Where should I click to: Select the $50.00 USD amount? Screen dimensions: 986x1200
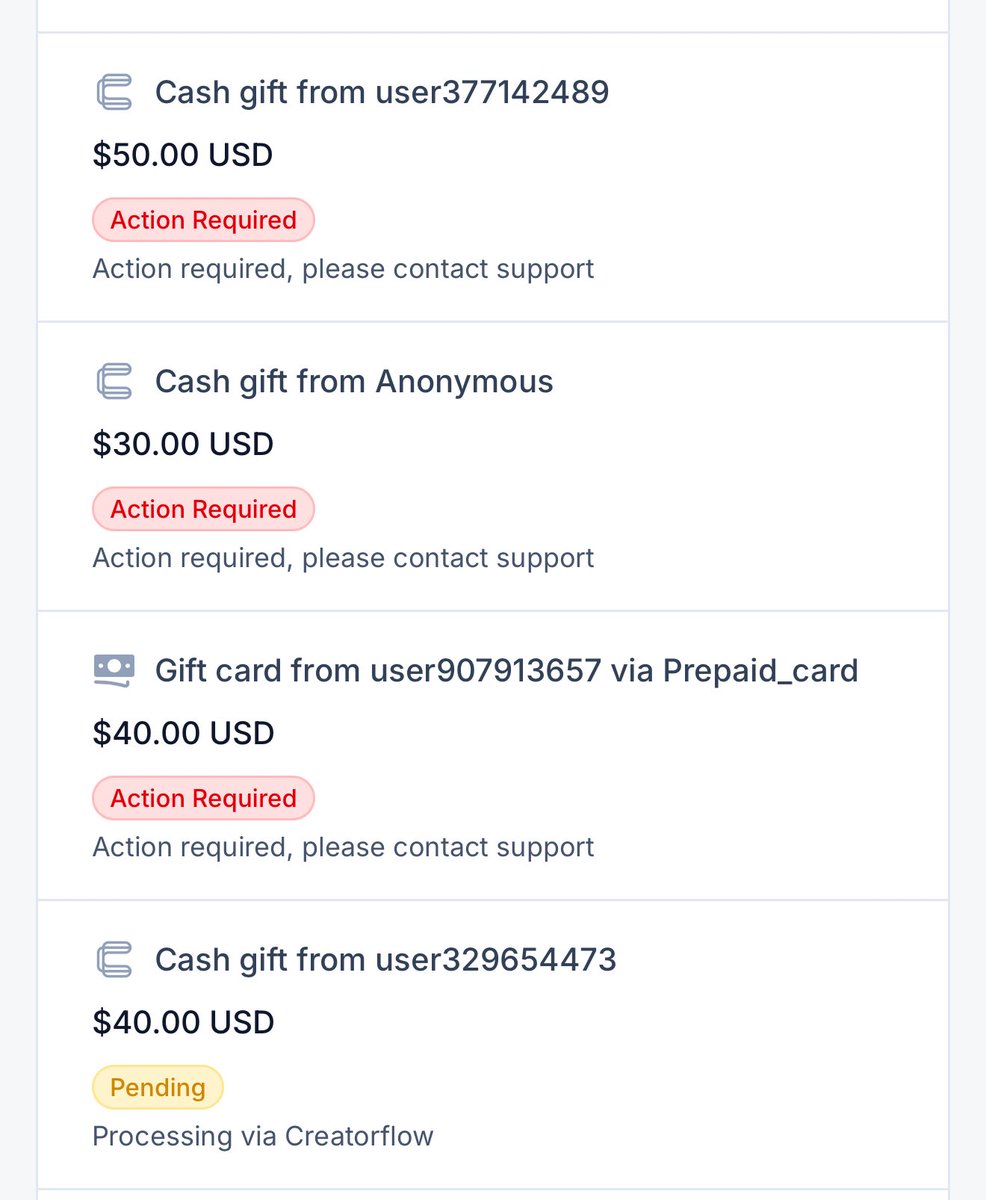click(x=182, y=155)
